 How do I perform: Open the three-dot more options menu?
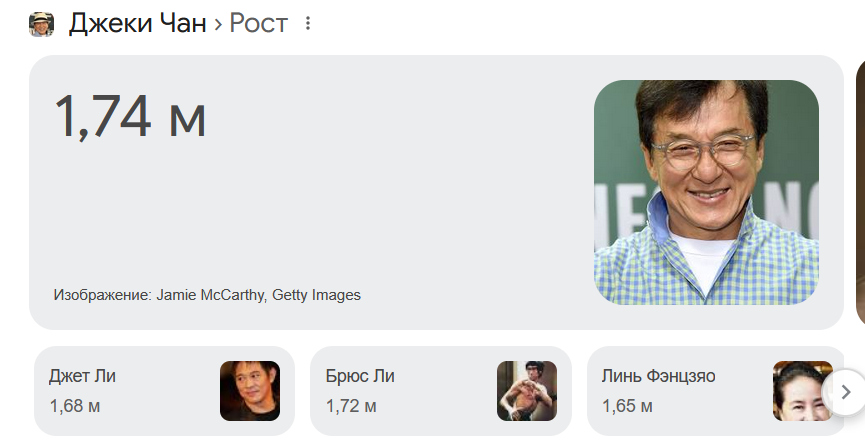click(307, 24)
